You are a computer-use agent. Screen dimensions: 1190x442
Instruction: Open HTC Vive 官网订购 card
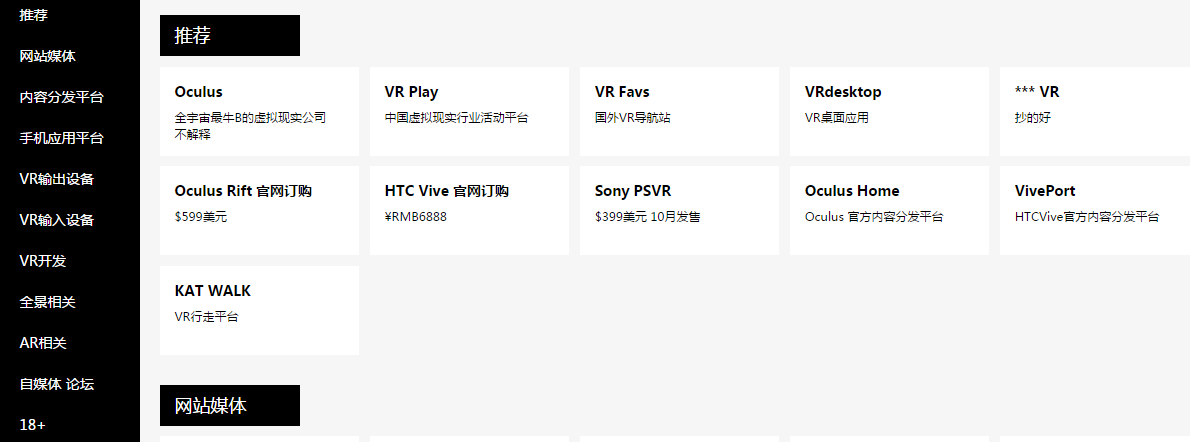pos(469,210)
